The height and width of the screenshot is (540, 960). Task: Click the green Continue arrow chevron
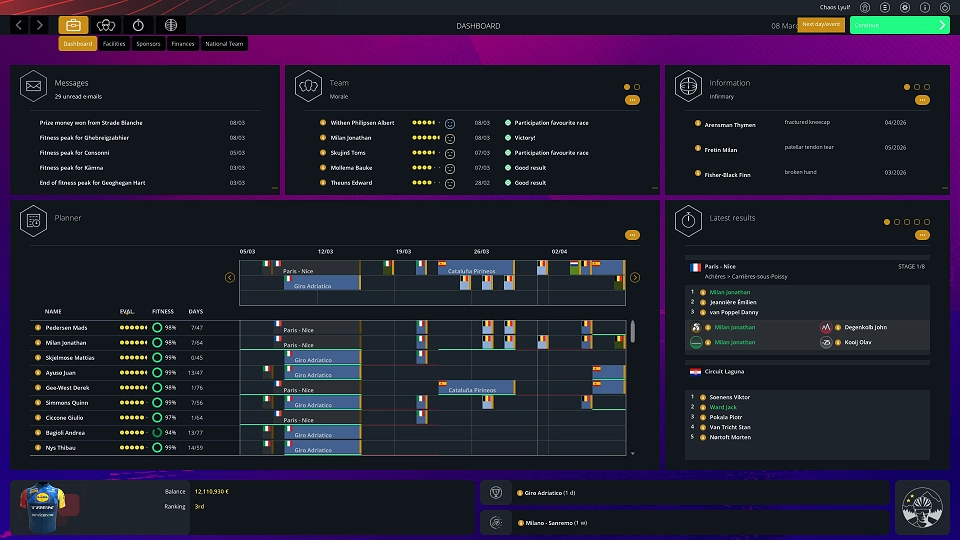click(x=942, y=25)
